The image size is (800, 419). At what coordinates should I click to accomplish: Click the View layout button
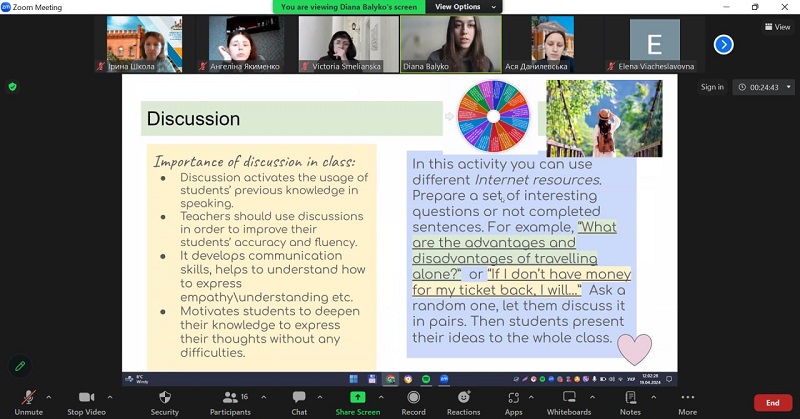(x=777, y=27)
